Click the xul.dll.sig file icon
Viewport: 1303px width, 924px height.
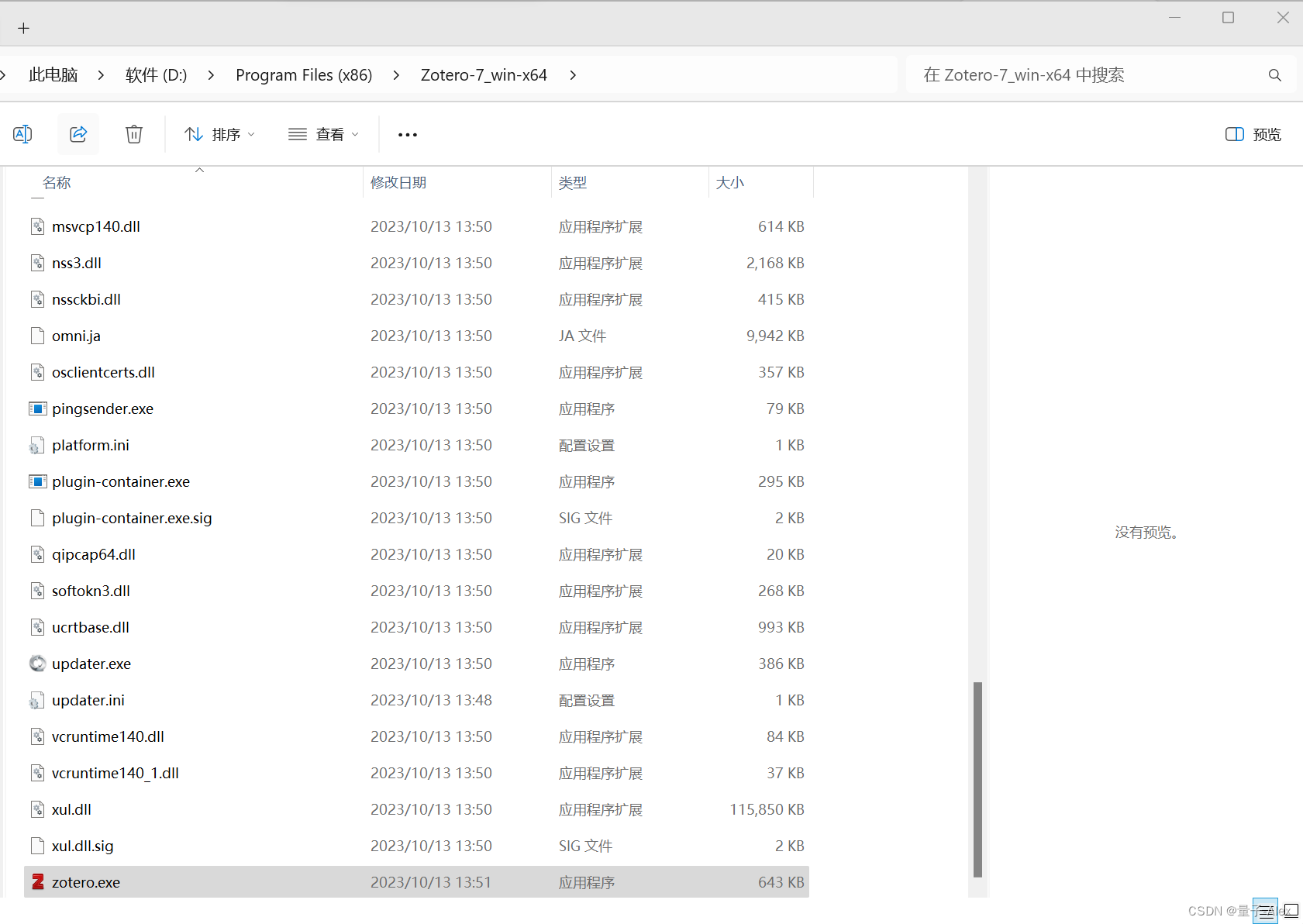click(37, 845)
